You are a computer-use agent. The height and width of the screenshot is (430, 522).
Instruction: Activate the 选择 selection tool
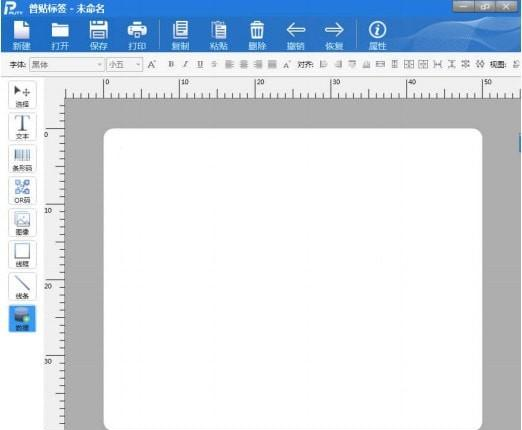point(22,95)
